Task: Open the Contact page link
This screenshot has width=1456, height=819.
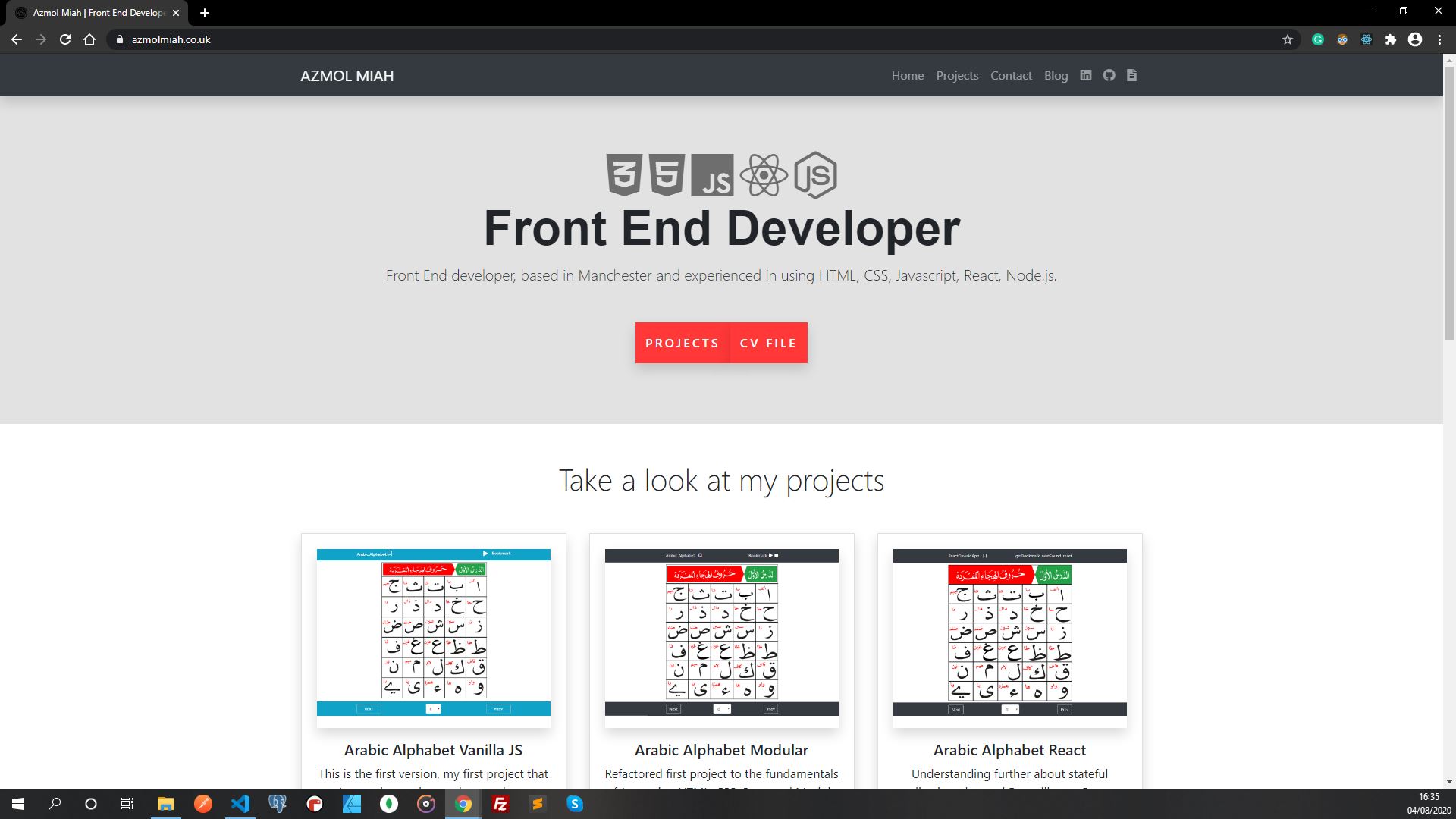Action: 1011,75
